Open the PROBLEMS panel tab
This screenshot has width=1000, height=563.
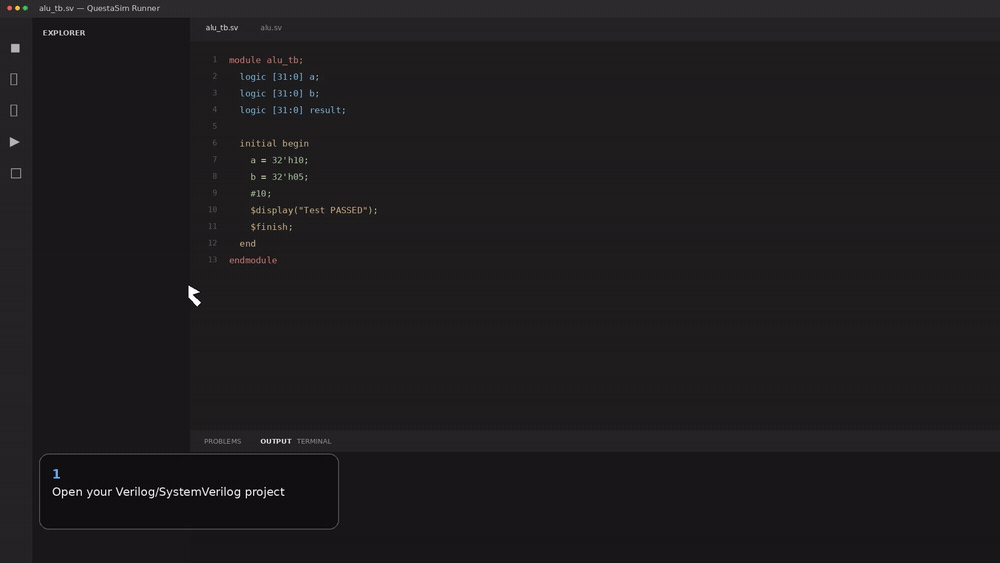(x=223, y=441)
